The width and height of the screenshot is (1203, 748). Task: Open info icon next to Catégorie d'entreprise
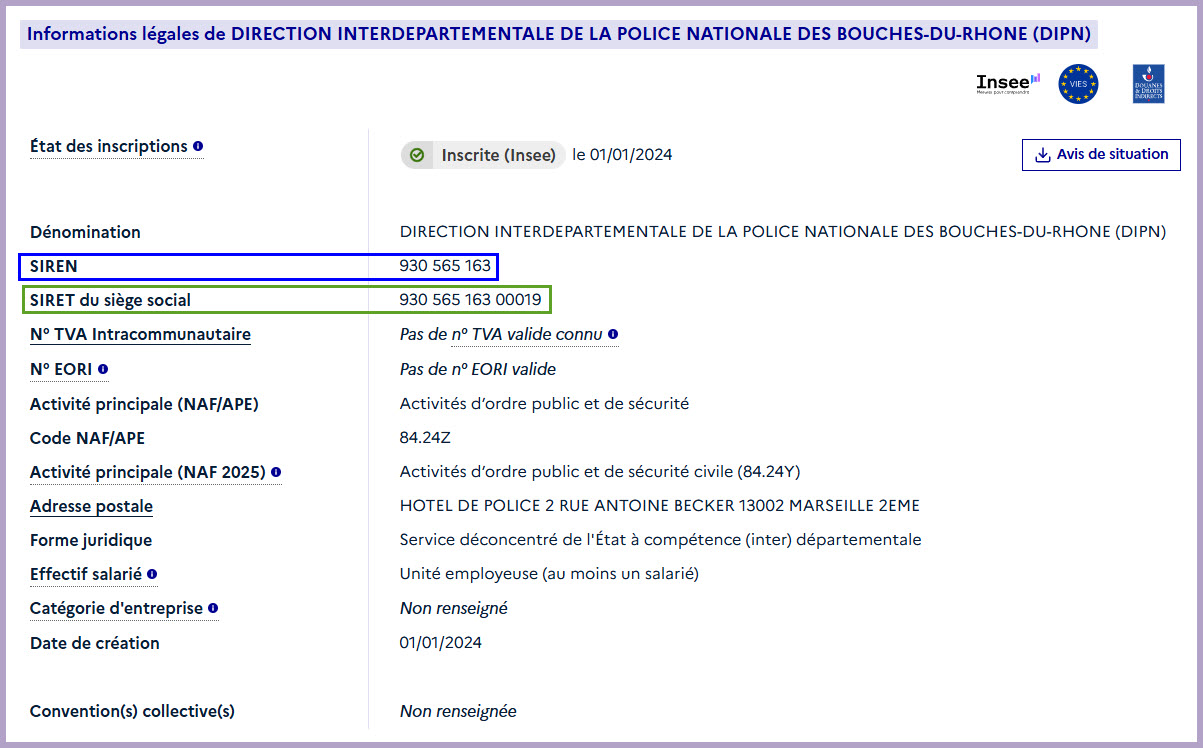pyautogui.click(x=213, y=609)
